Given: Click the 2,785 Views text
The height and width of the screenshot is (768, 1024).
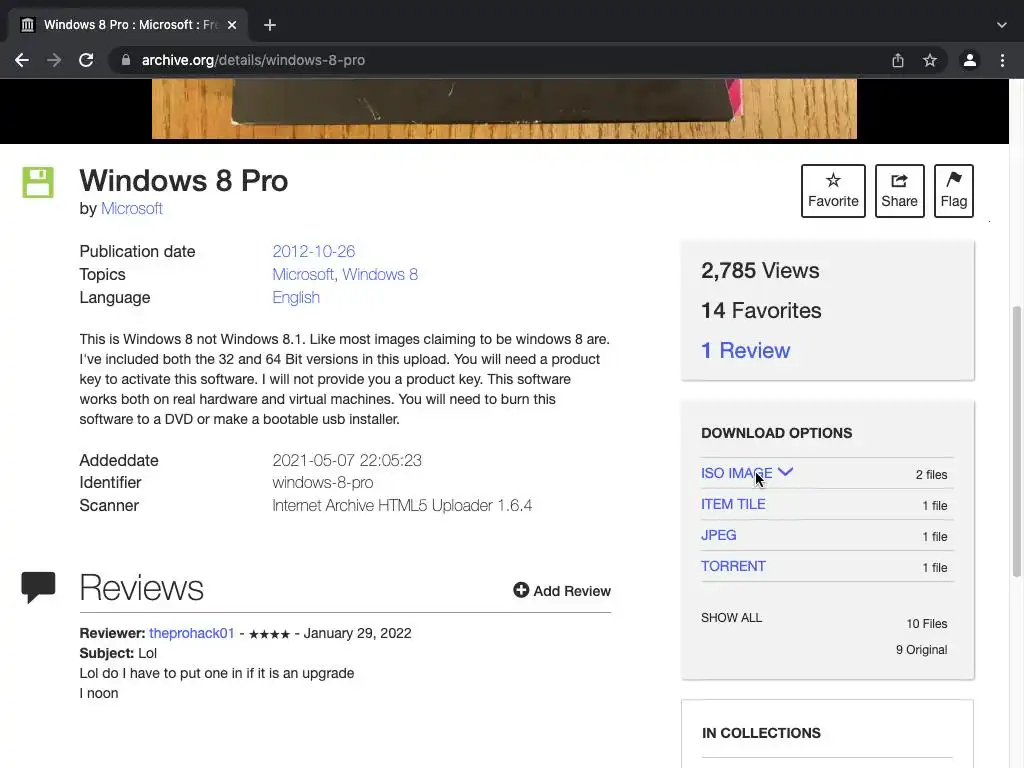Looking at the screenshot, I should pos(760,270).
